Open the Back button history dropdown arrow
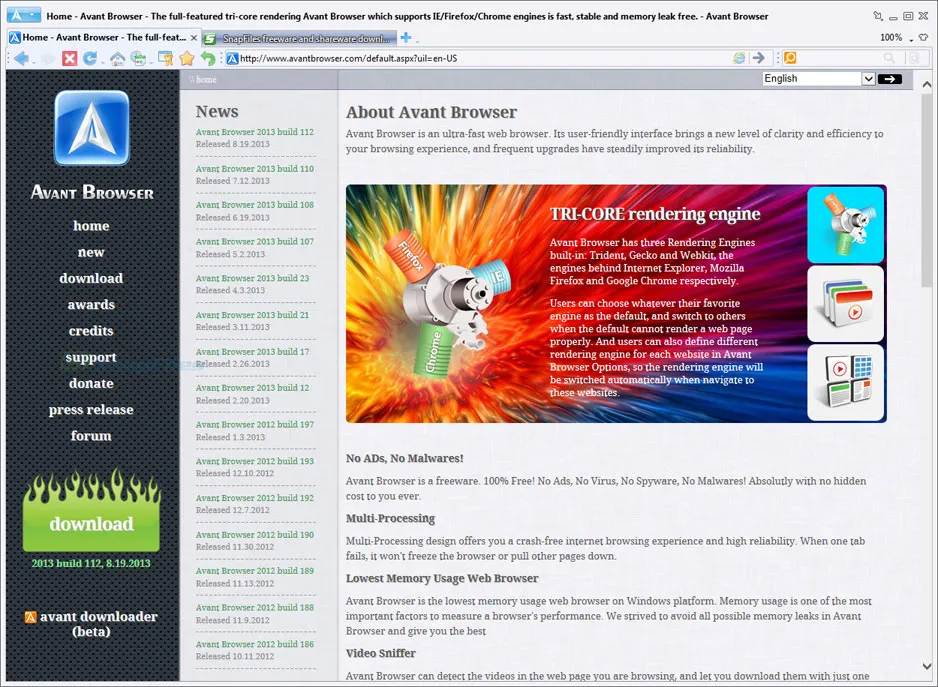The height and width of the screenshot is (687, 938). (x=33, y=60)
